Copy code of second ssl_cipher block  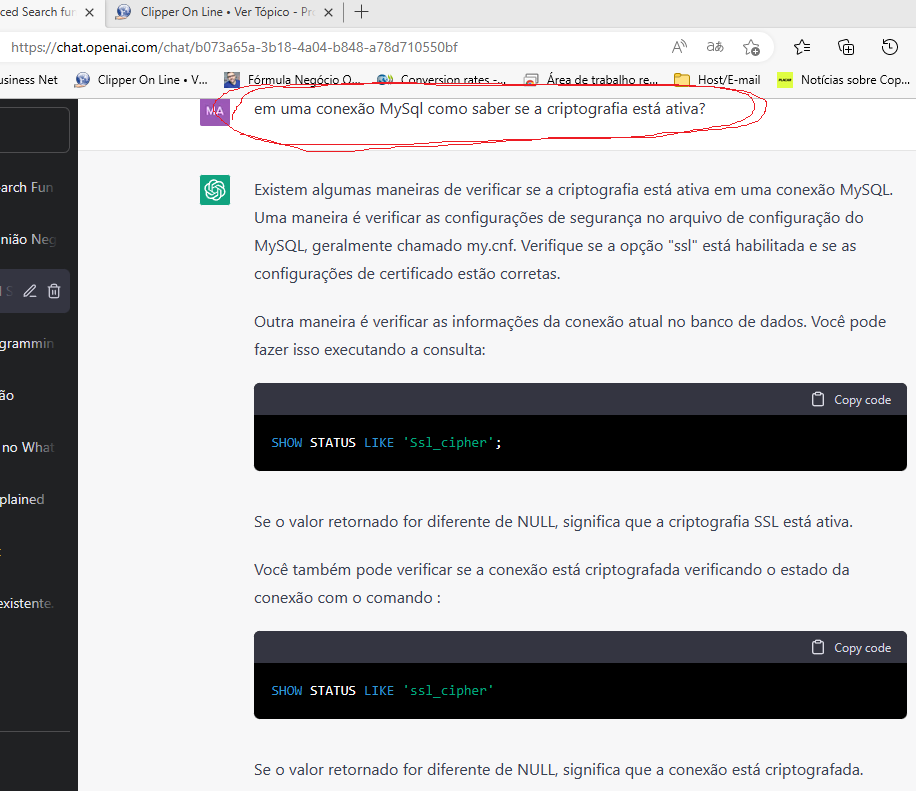pyautogui.click(x=851, y=647)
